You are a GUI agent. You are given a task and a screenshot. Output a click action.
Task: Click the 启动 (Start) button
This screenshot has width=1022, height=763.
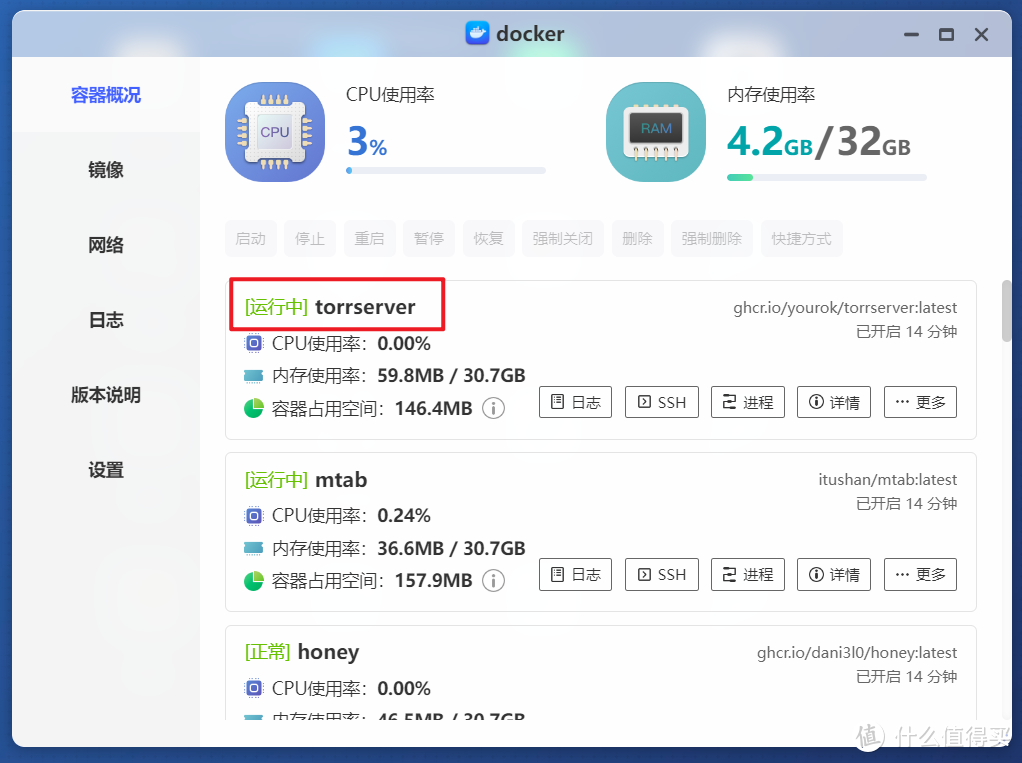tap(250, 238)
